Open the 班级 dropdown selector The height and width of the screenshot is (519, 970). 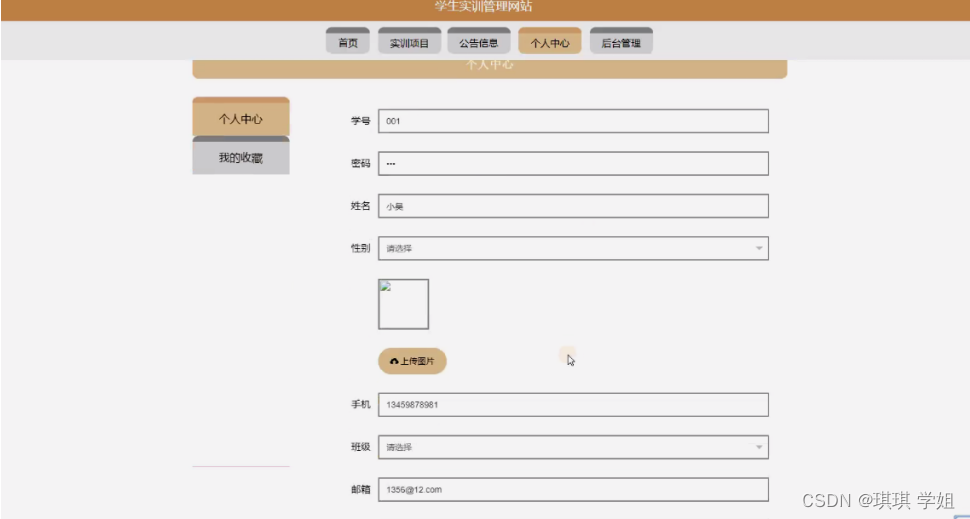pyautogui.click(x=573, y=447)
